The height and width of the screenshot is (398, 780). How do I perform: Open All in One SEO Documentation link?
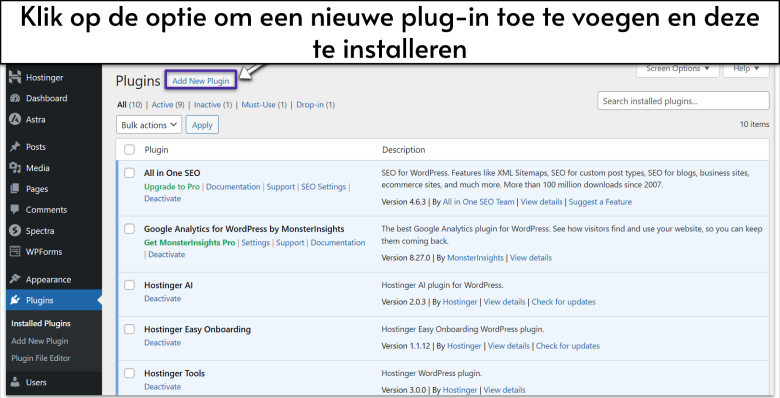(233, 187)
